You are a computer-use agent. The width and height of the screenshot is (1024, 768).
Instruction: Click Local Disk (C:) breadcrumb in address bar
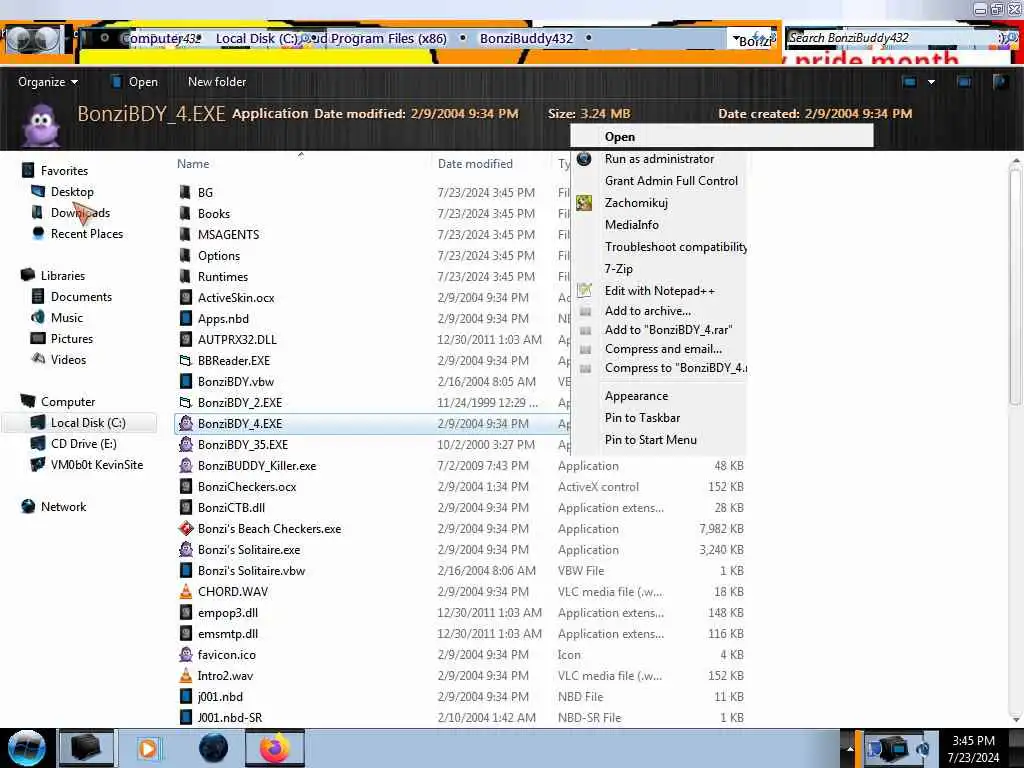257,39
